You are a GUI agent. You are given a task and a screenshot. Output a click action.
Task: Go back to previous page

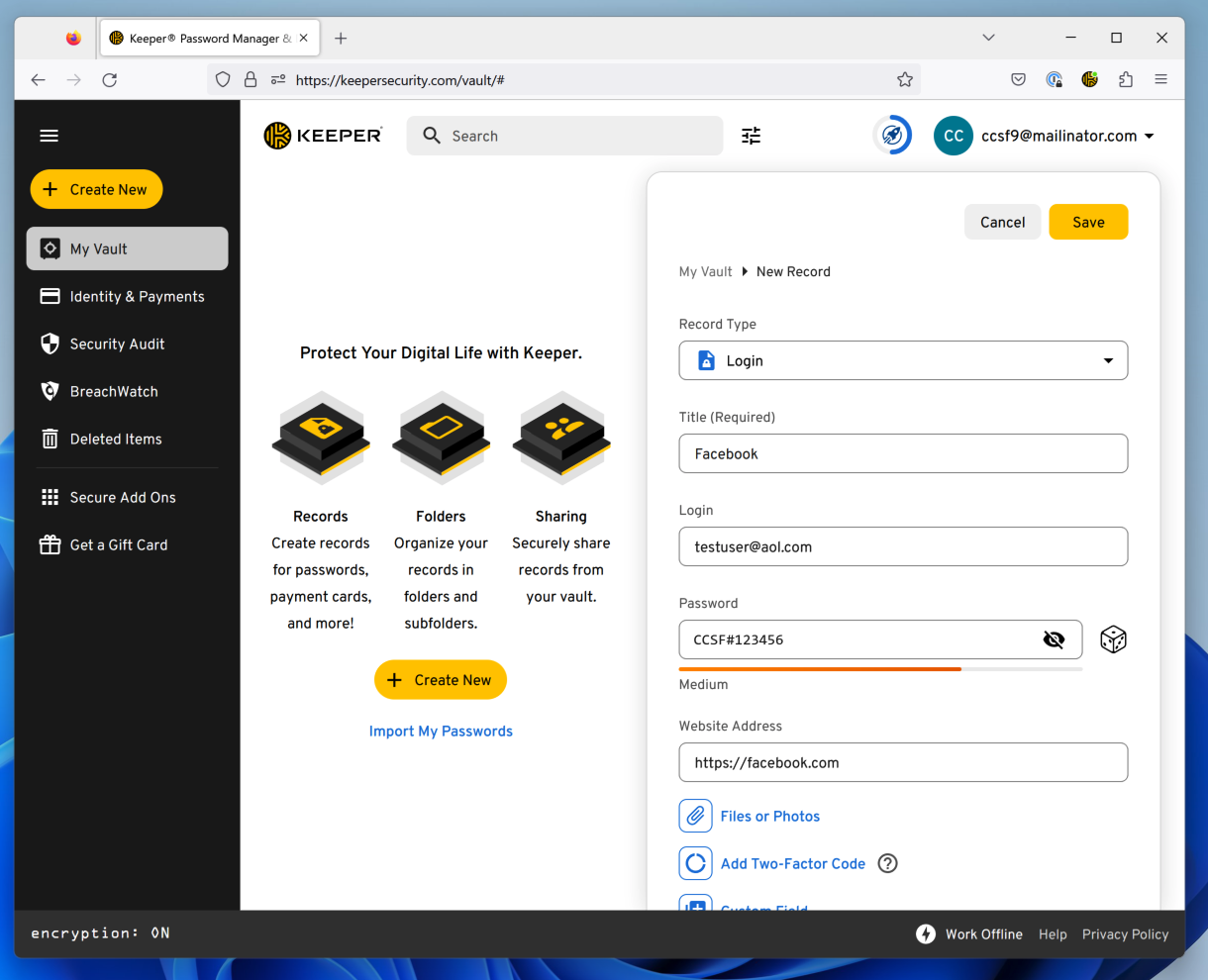(38, 79)
